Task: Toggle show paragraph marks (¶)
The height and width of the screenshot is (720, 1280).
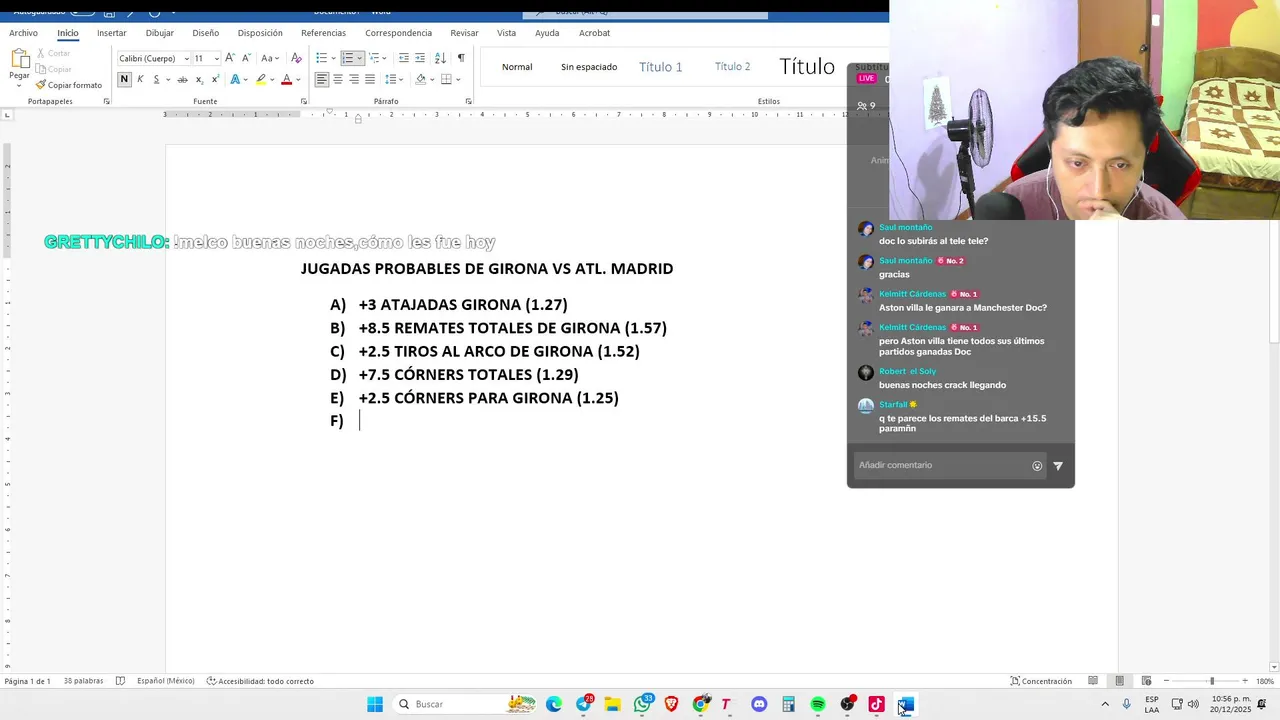Action: tap(461, 58)
